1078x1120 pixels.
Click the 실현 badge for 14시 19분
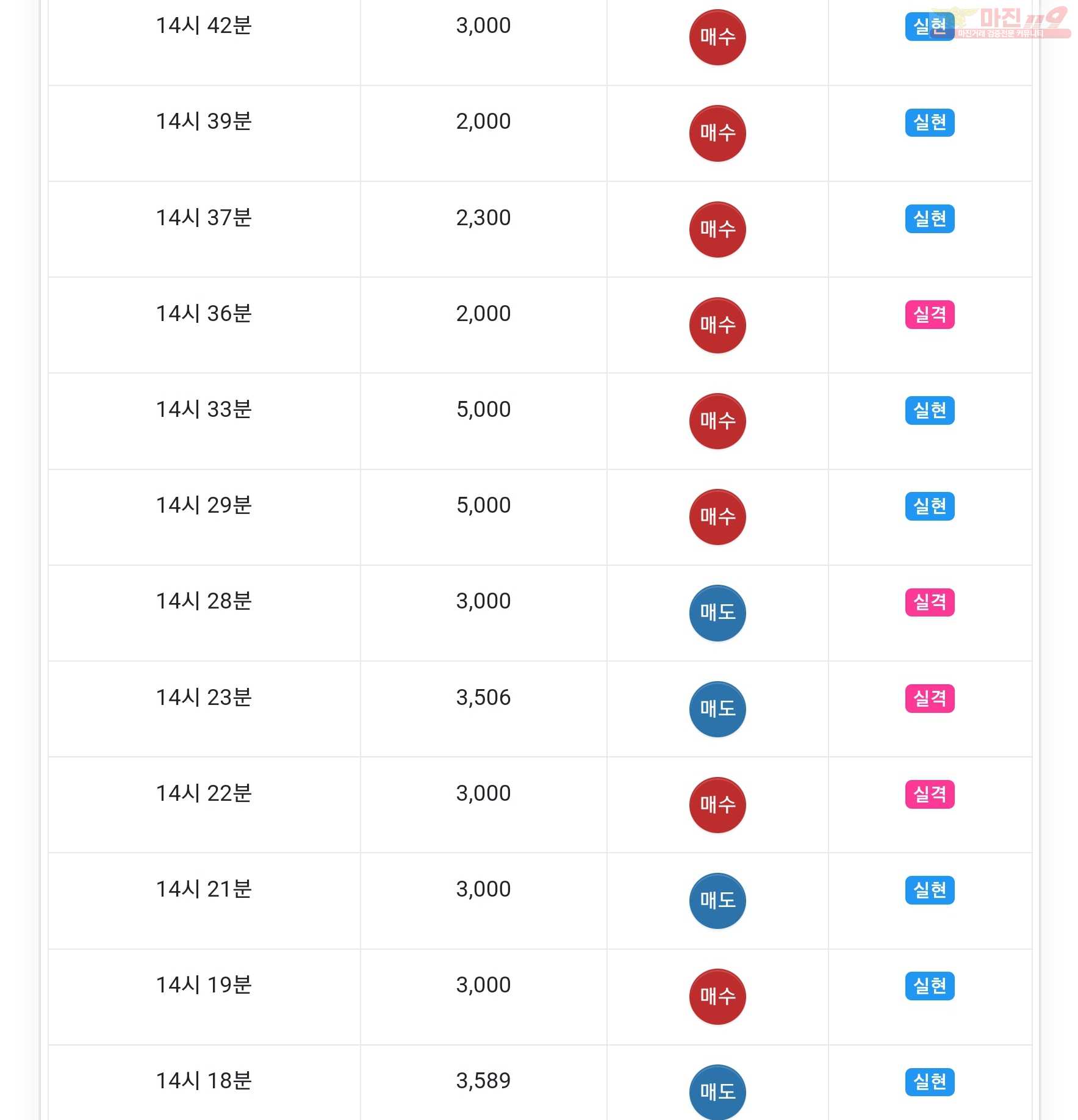930,986
